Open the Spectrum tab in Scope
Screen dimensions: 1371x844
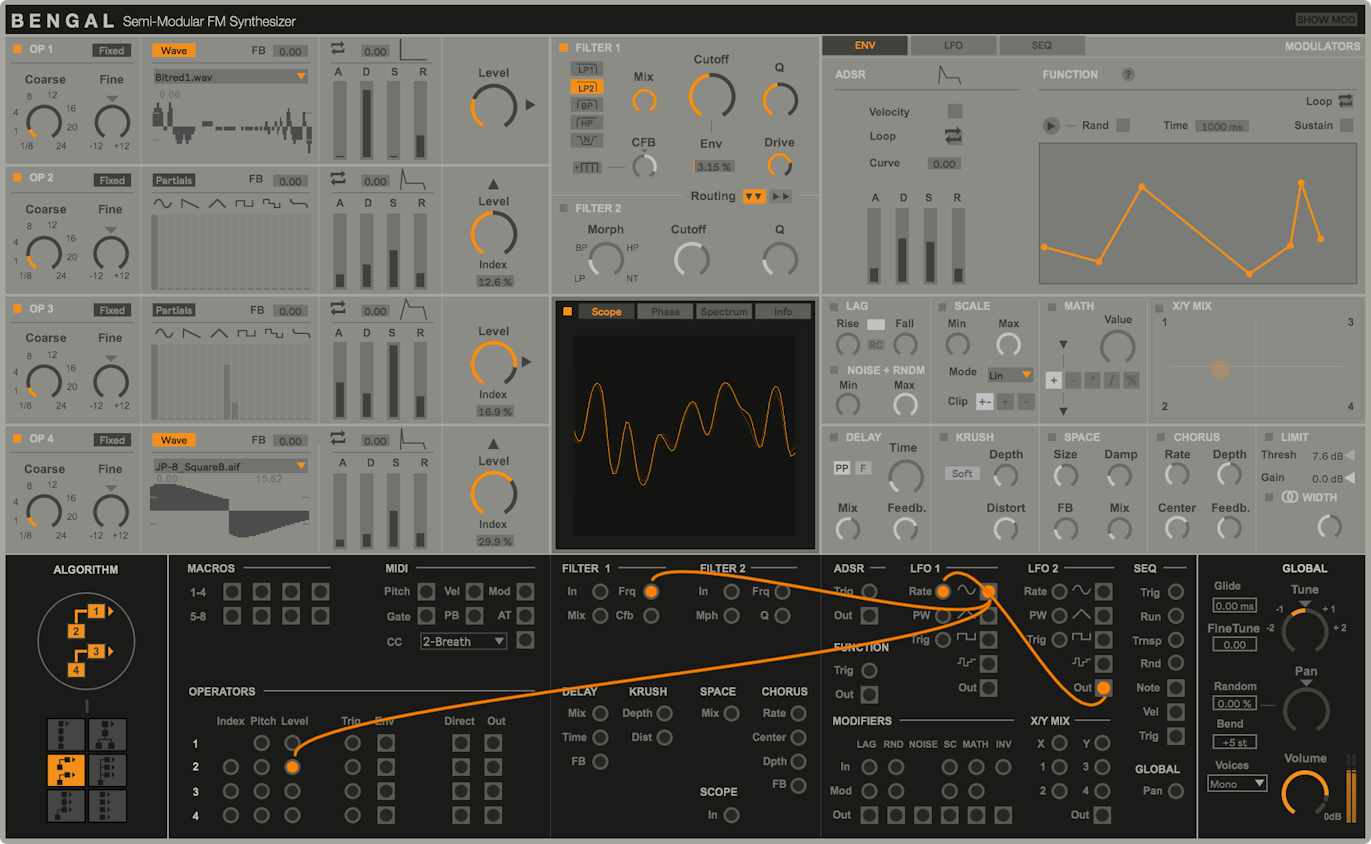pyautogui.click(x=723, y=311)
